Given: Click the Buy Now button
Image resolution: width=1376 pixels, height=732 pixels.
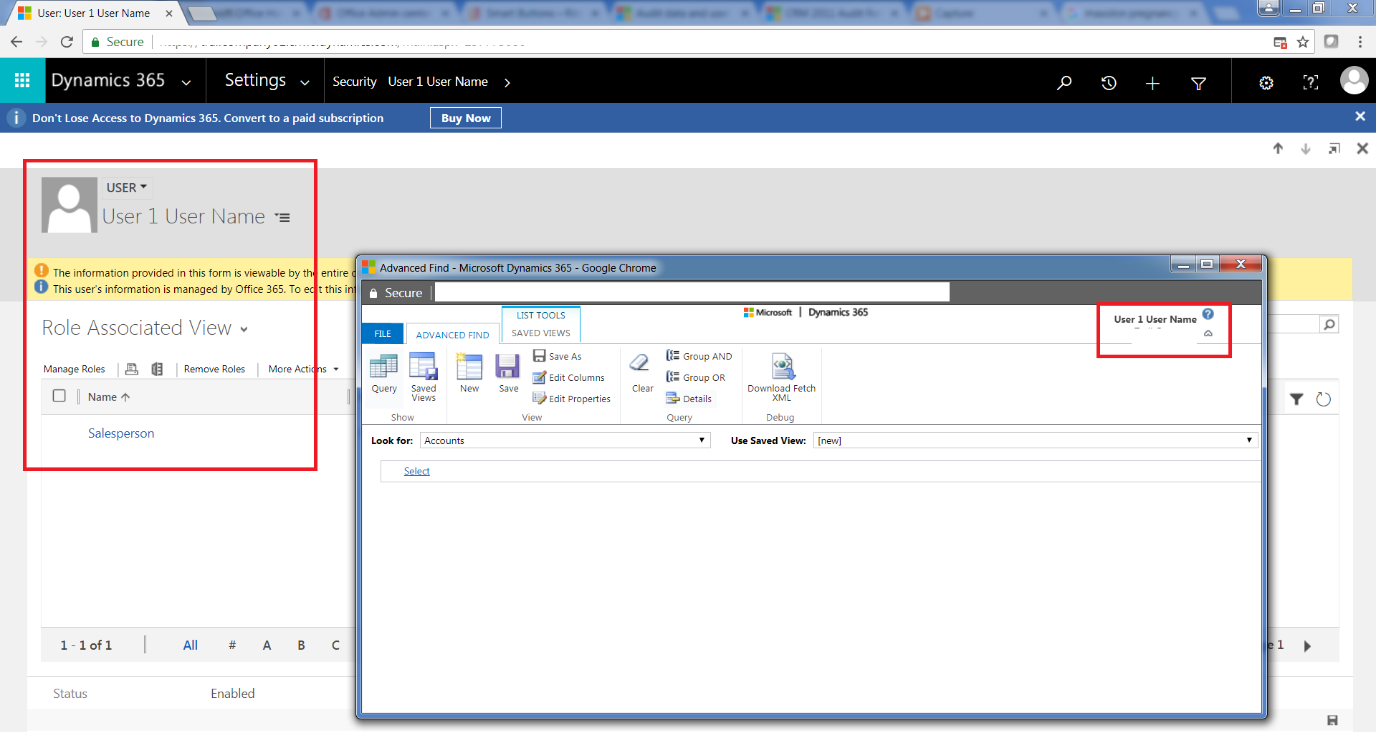Looking at the screenshot, I should pos(466,118).
